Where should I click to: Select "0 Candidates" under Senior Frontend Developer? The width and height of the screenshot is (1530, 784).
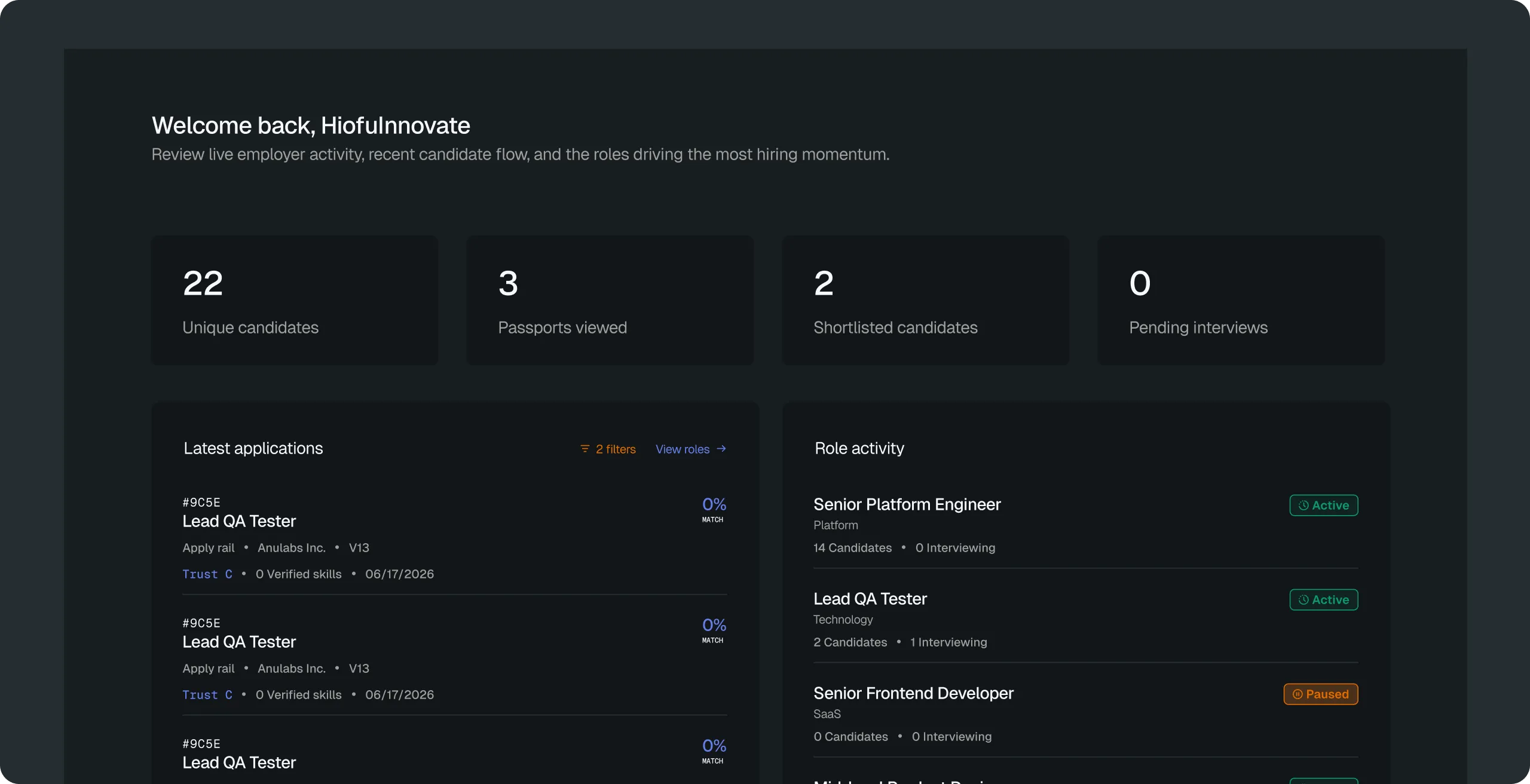(x=850, y=737)
